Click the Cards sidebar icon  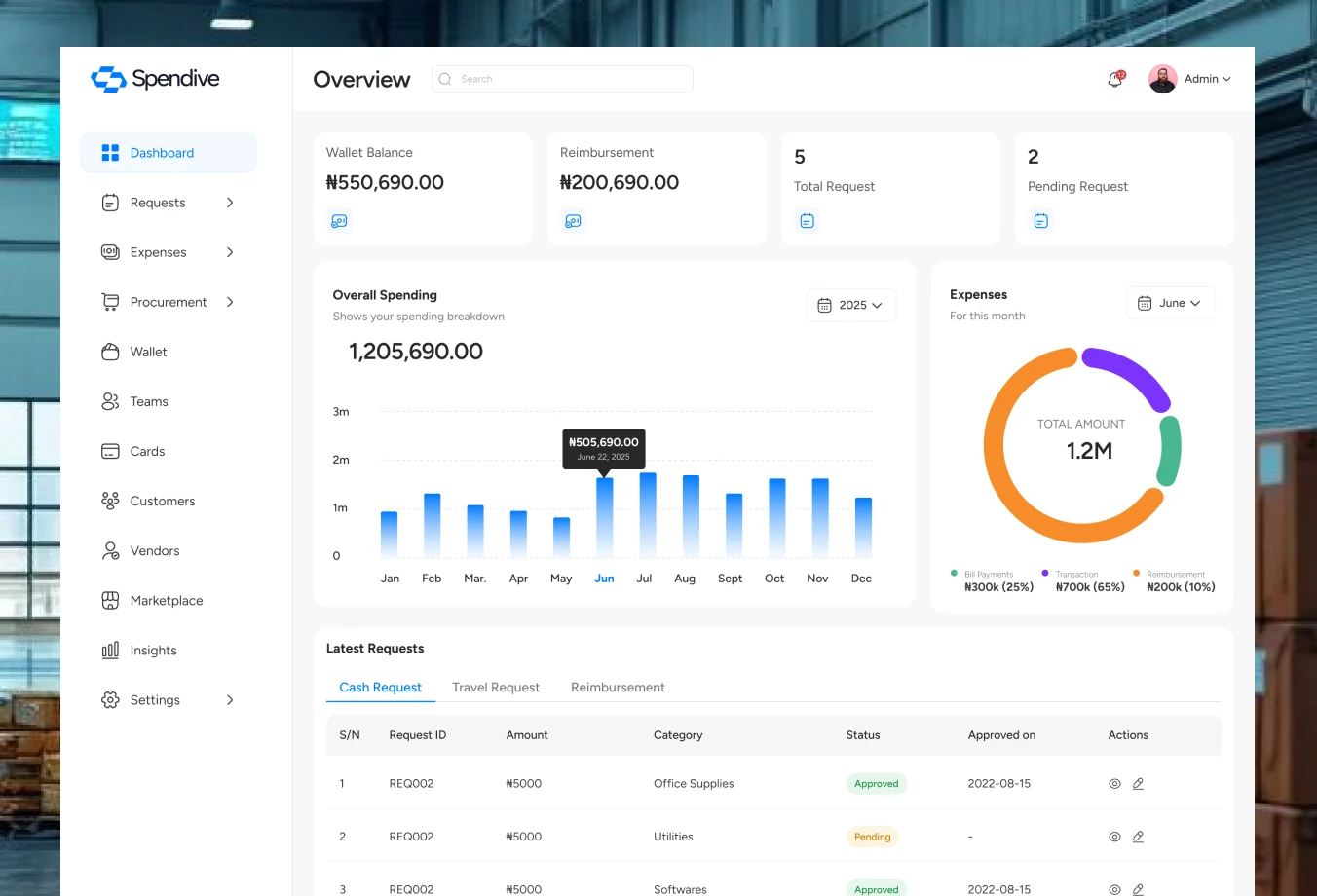[x=110, y=451]
